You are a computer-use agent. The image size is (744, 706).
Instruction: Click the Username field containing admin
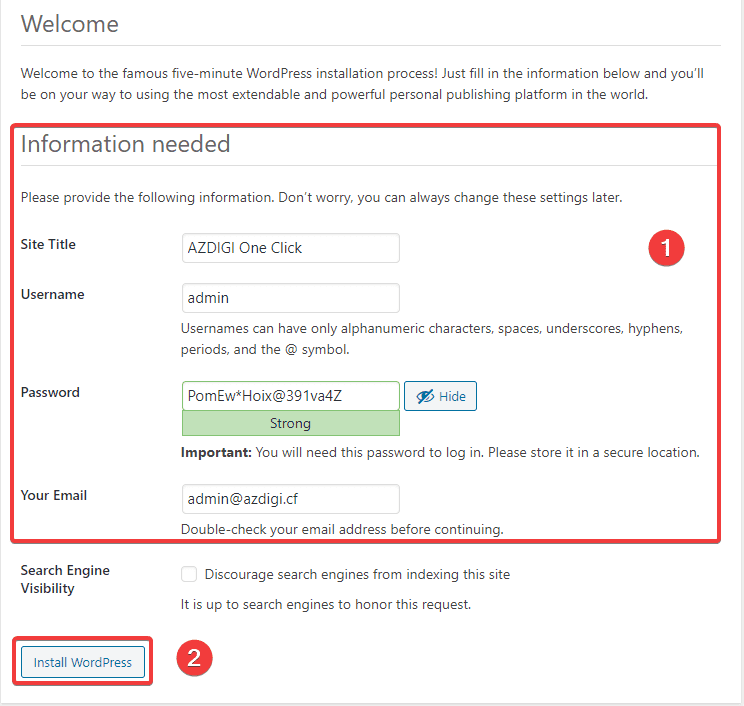click(290, 298)
